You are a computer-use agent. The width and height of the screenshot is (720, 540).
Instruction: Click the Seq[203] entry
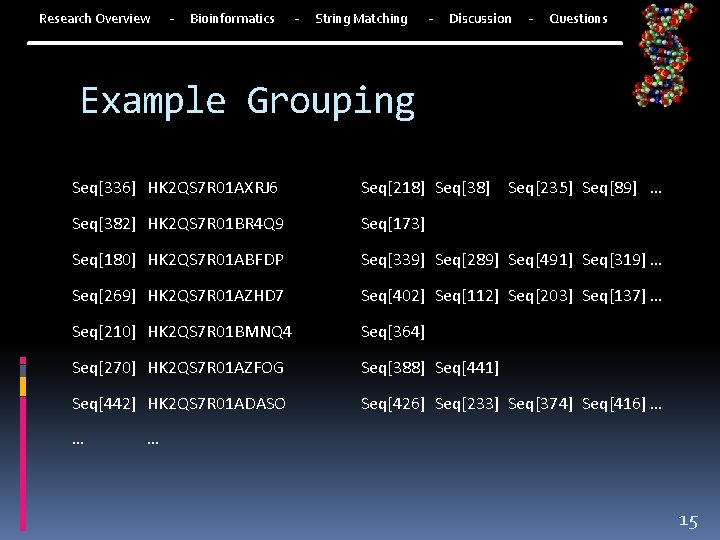point(540,296)
